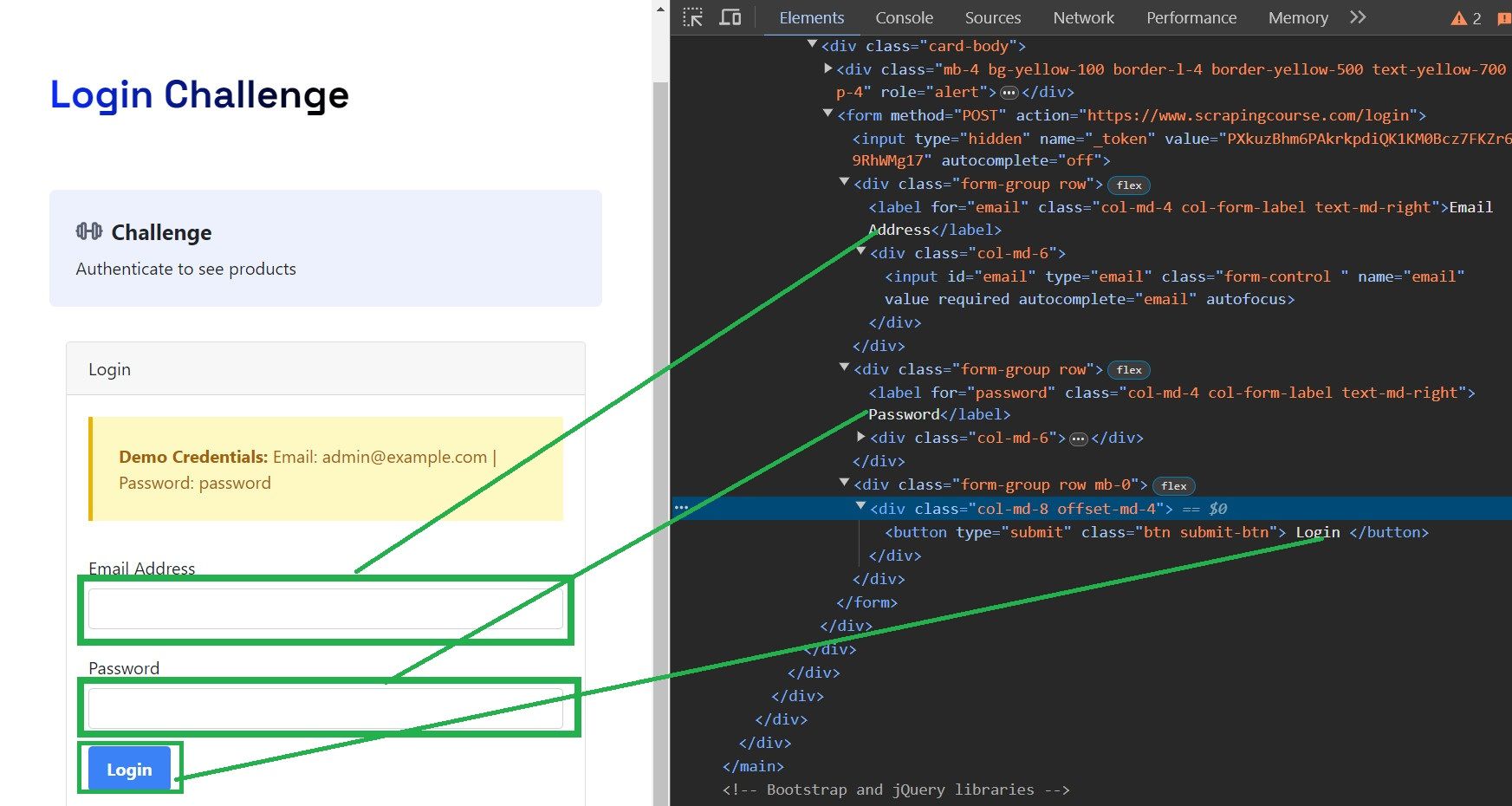Open the warnings counter icon
The height and width of the screenshot is (806, 1512).
click(x=1466, y=18)
